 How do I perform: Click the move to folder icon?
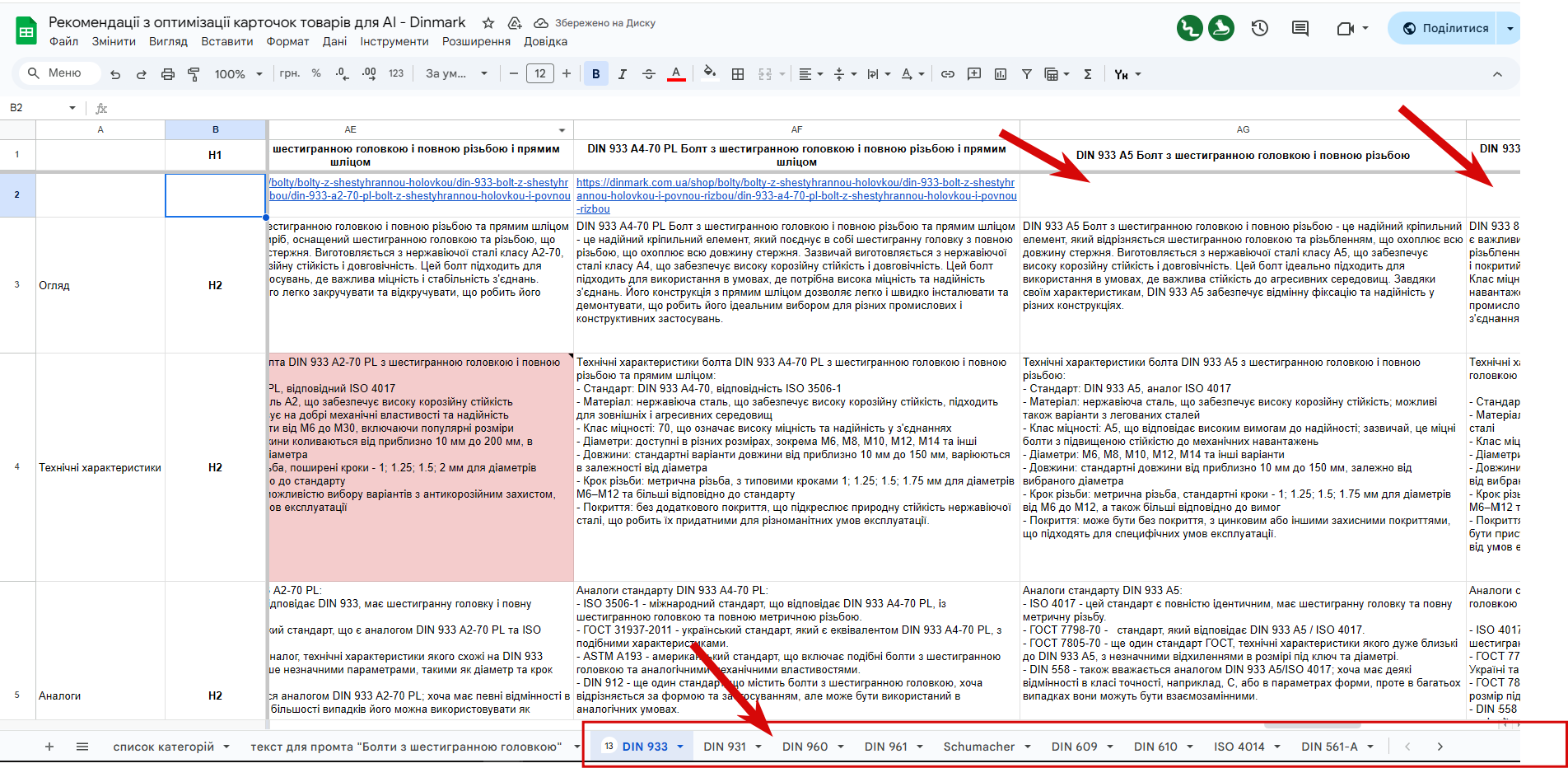coord(515,23)
